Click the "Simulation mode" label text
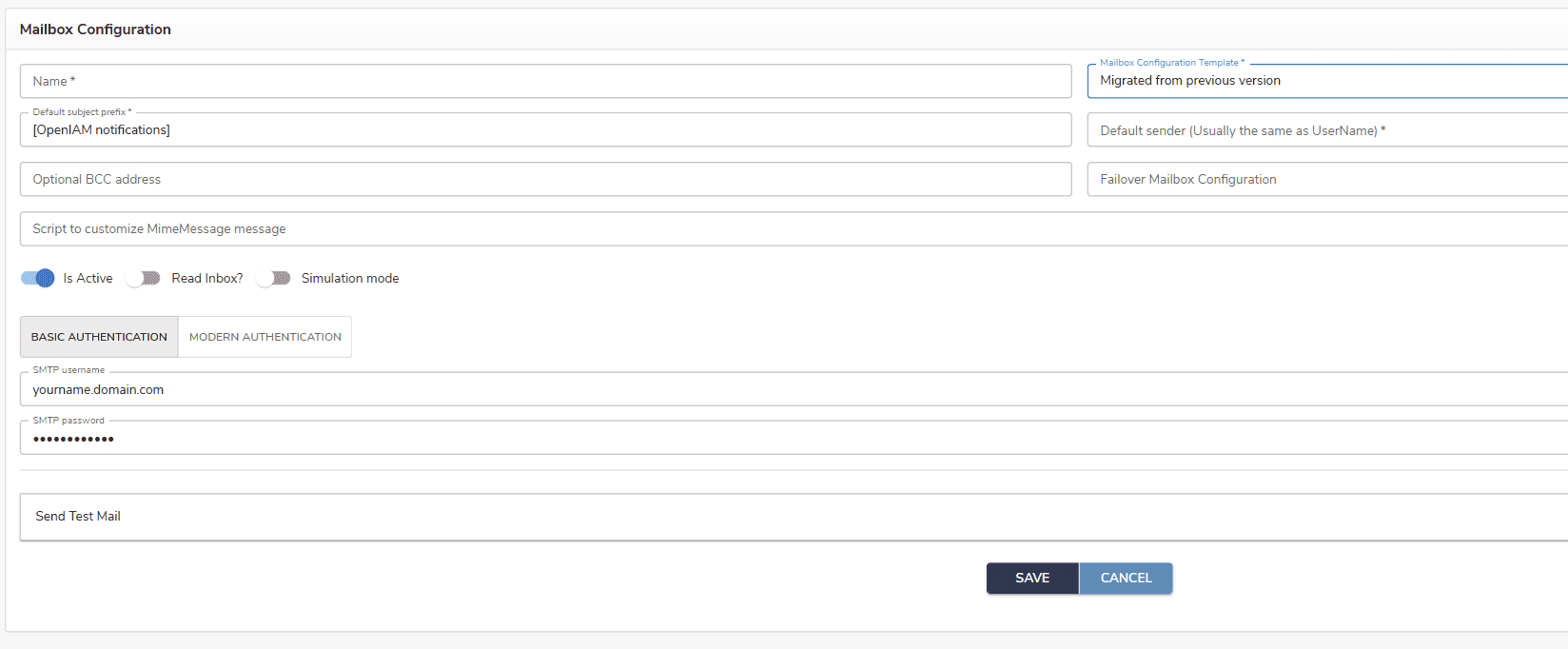The image size is (1568, 649). coord(350,278)
